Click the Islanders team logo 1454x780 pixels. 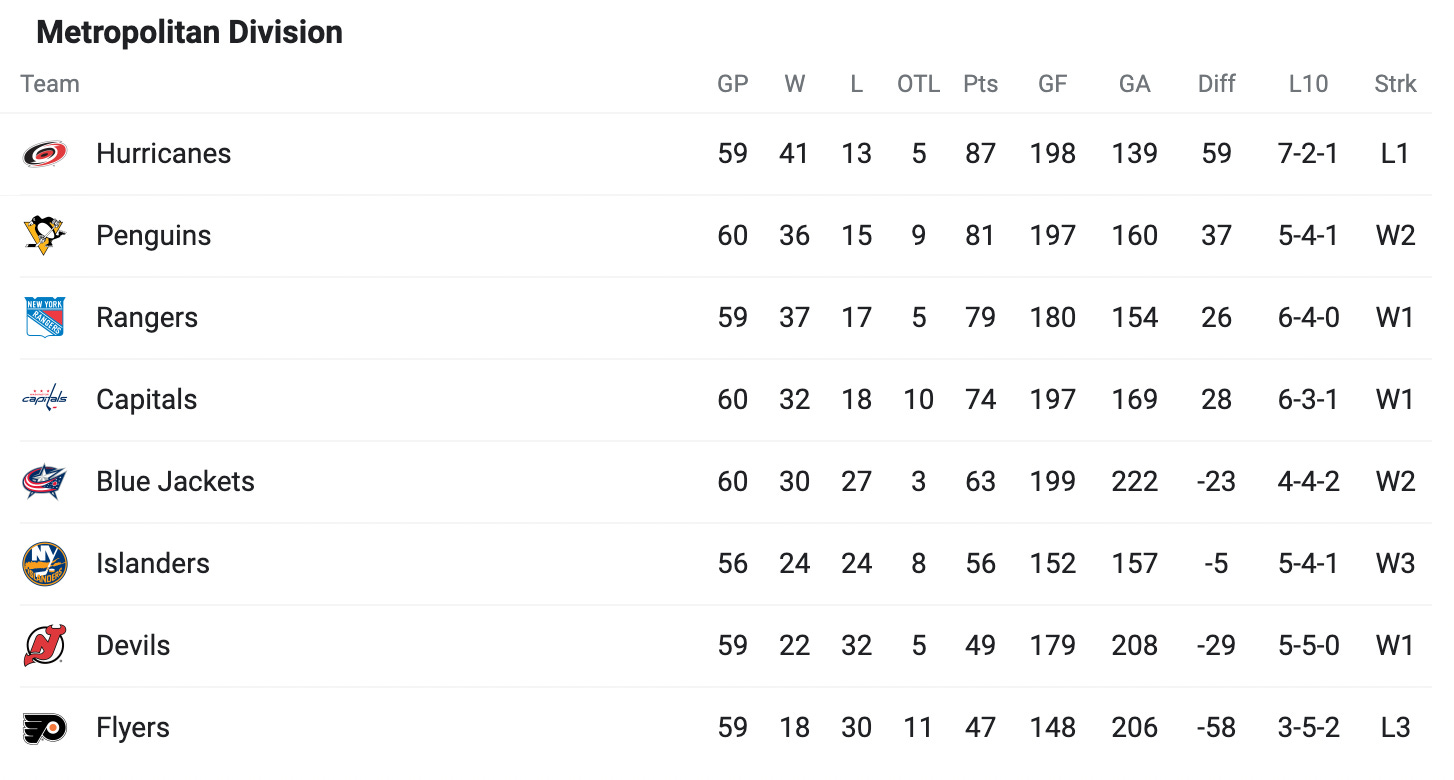pos(45,564)
